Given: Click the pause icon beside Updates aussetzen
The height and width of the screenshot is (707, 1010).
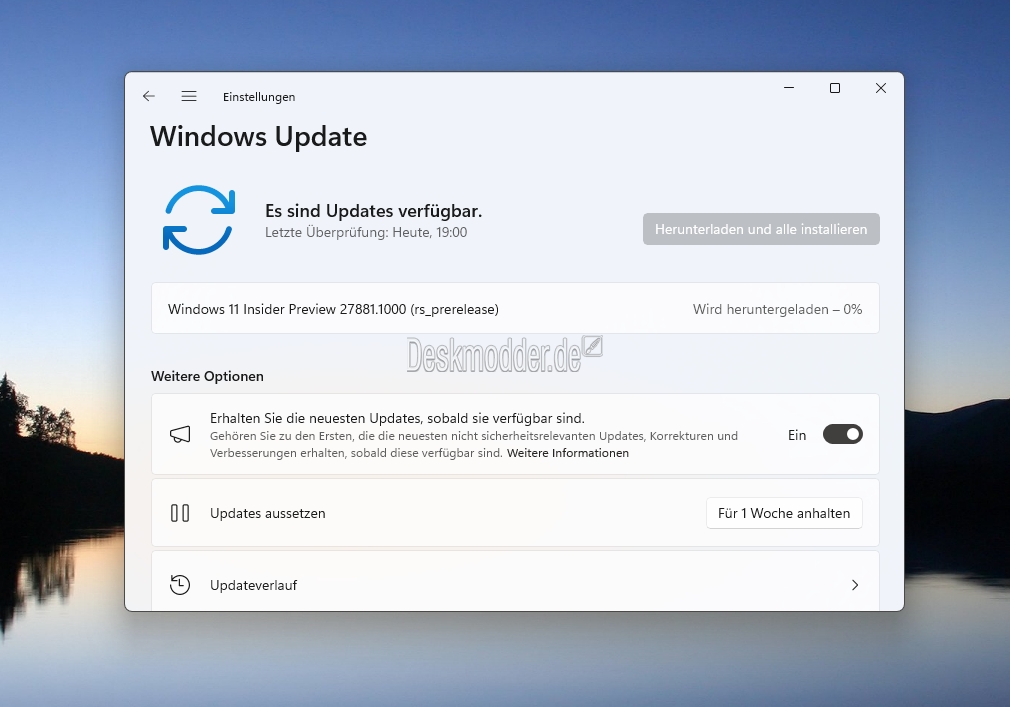Looking at the screenshot, I should click(180, 513).
